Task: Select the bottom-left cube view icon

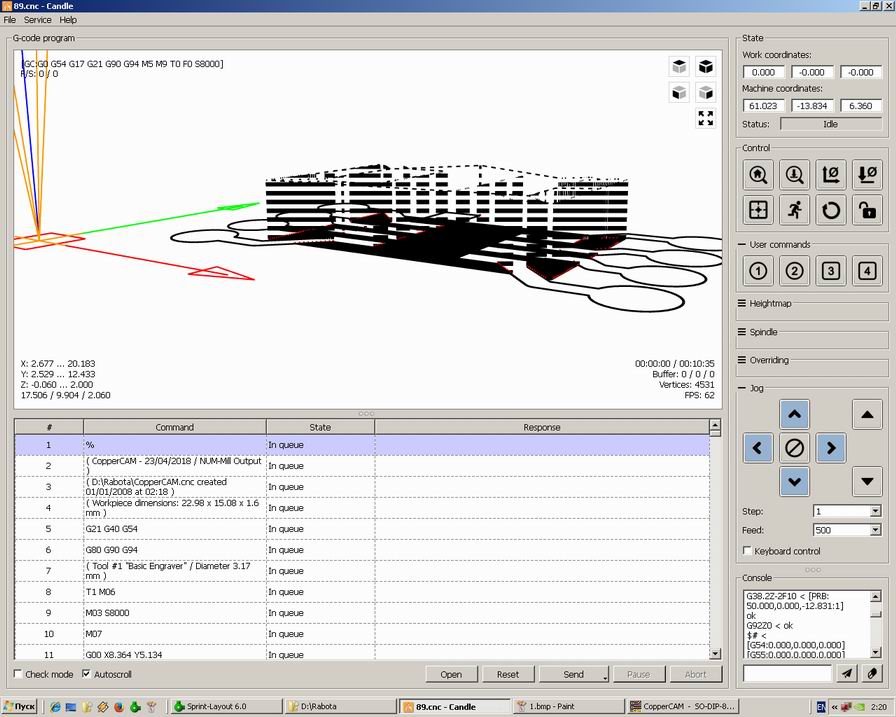Action: click(x=679, y=93)
